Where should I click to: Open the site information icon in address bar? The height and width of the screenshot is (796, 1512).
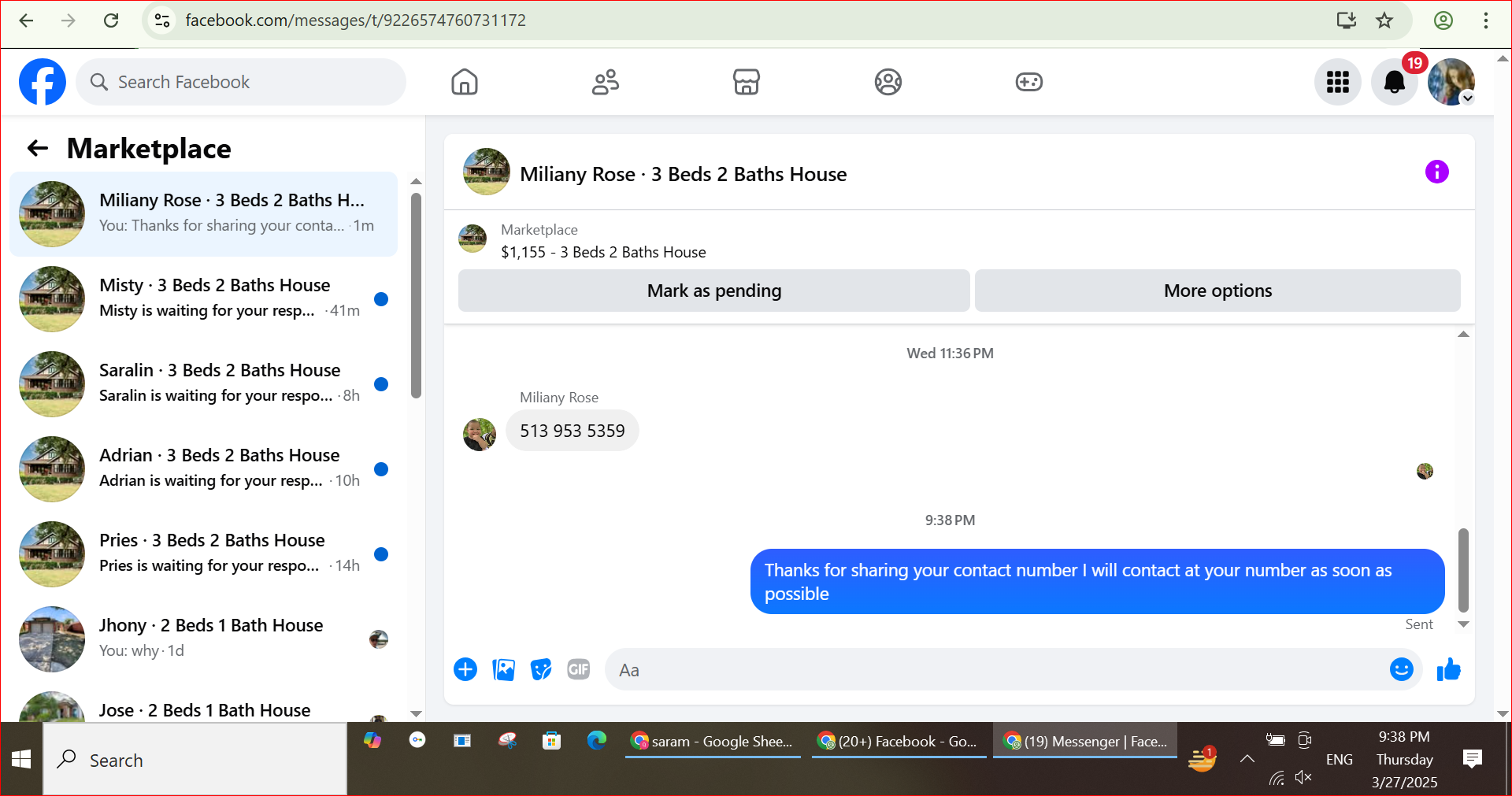162,20
